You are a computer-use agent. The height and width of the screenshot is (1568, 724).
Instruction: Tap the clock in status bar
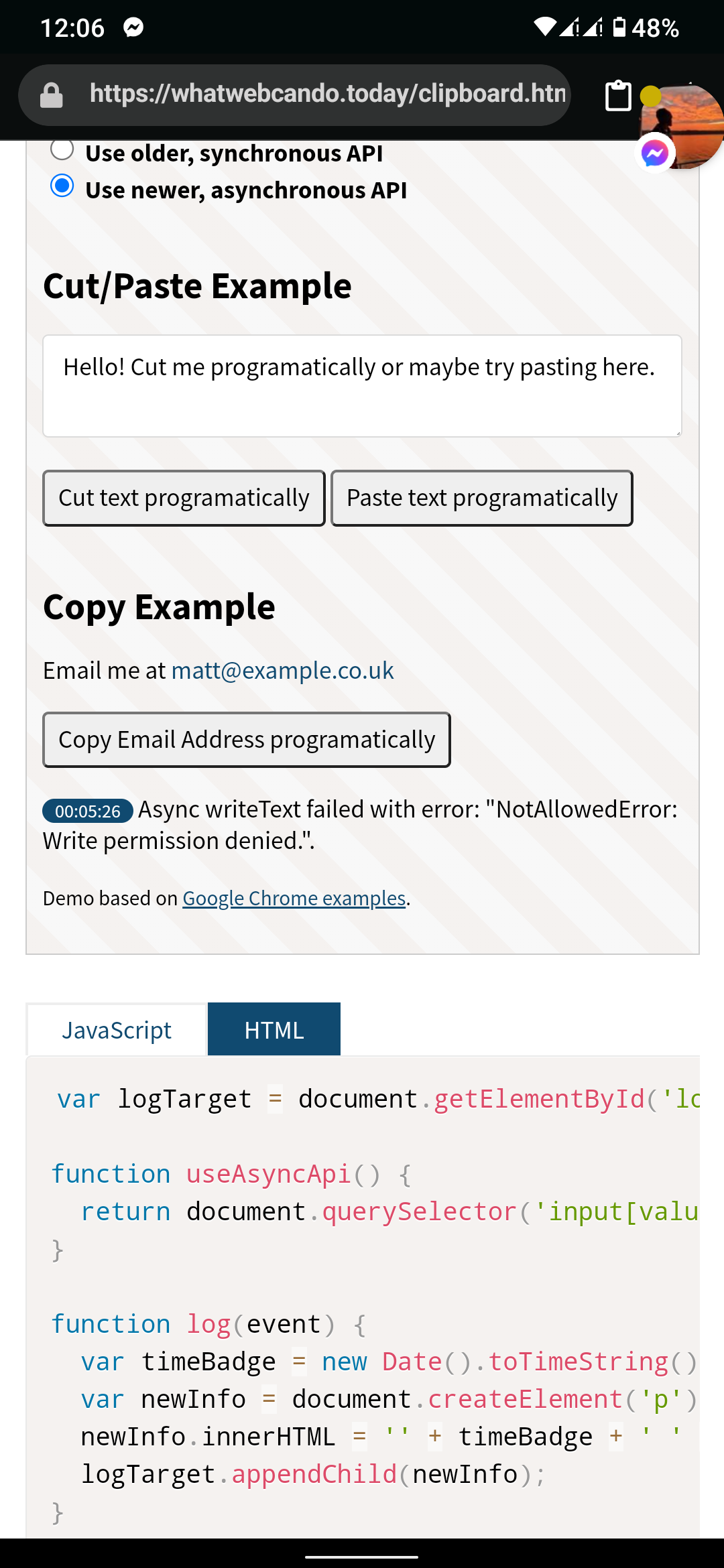[72, 28]
